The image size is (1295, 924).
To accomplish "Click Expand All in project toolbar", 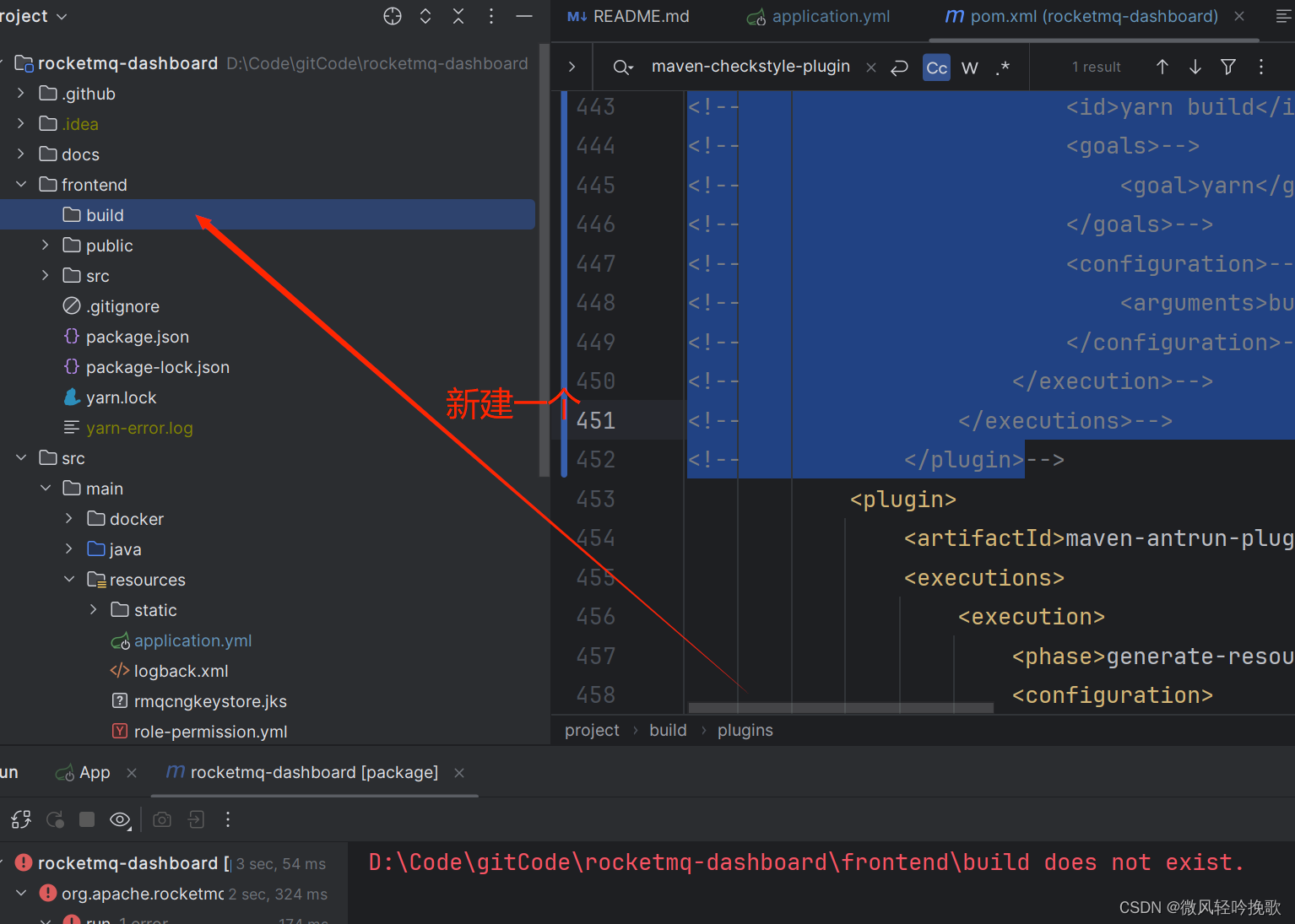I will tap(425, 16).
